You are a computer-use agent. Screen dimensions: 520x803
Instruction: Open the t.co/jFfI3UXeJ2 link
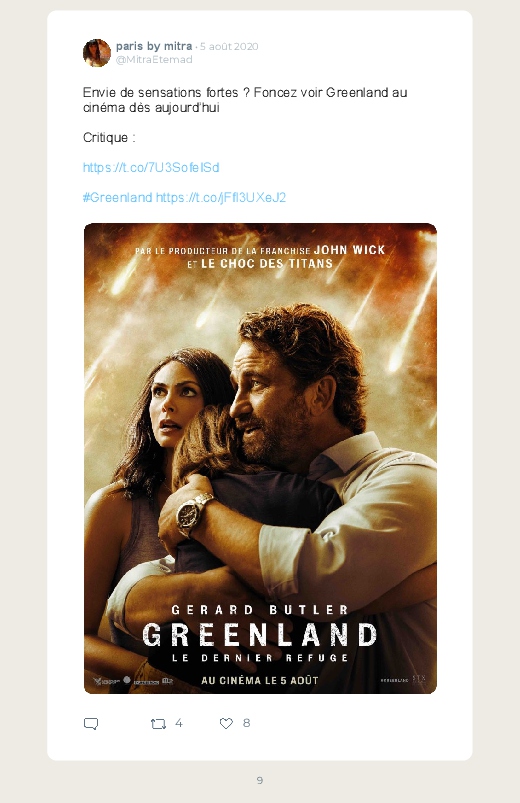coord(221,198)
